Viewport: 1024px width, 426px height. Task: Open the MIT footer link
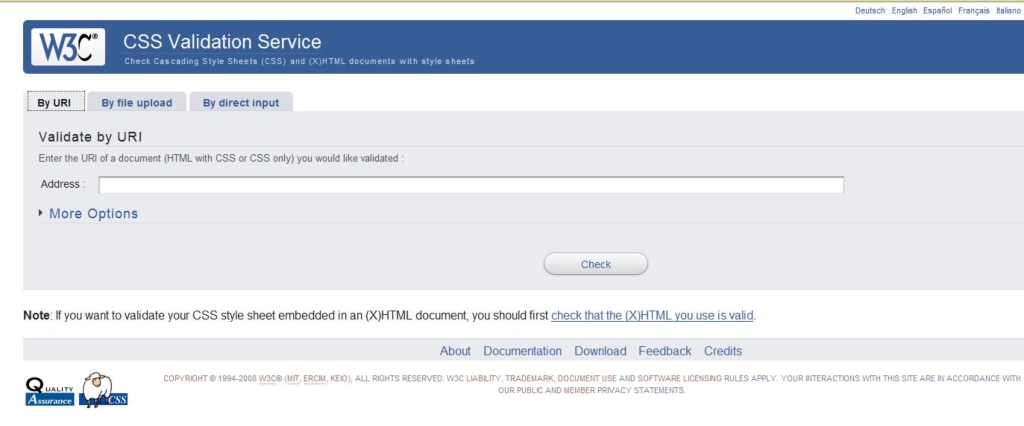(293, 378)
